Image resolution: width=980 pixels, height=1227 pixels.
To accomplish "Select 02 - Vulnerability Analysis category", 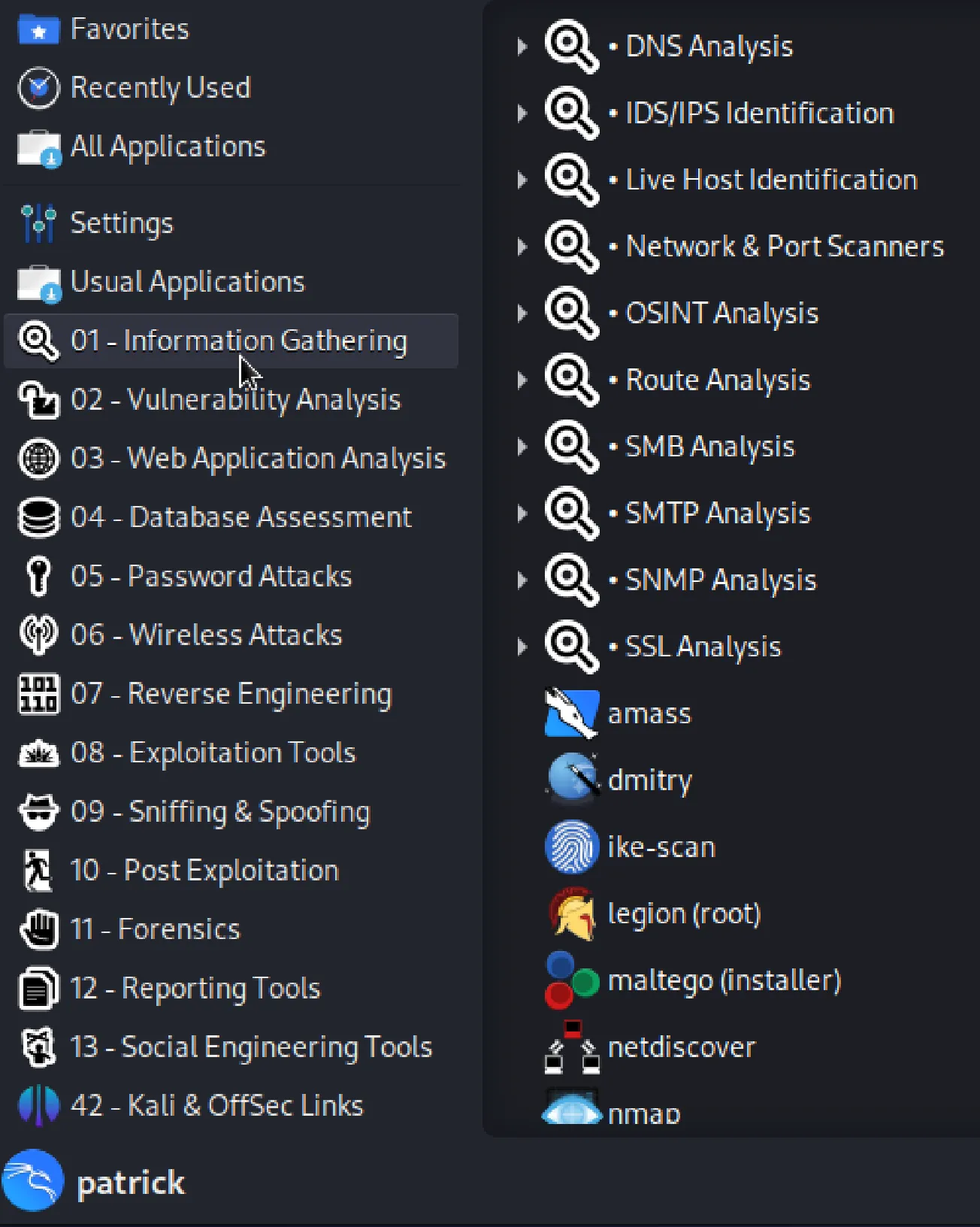I will point(236,399).
